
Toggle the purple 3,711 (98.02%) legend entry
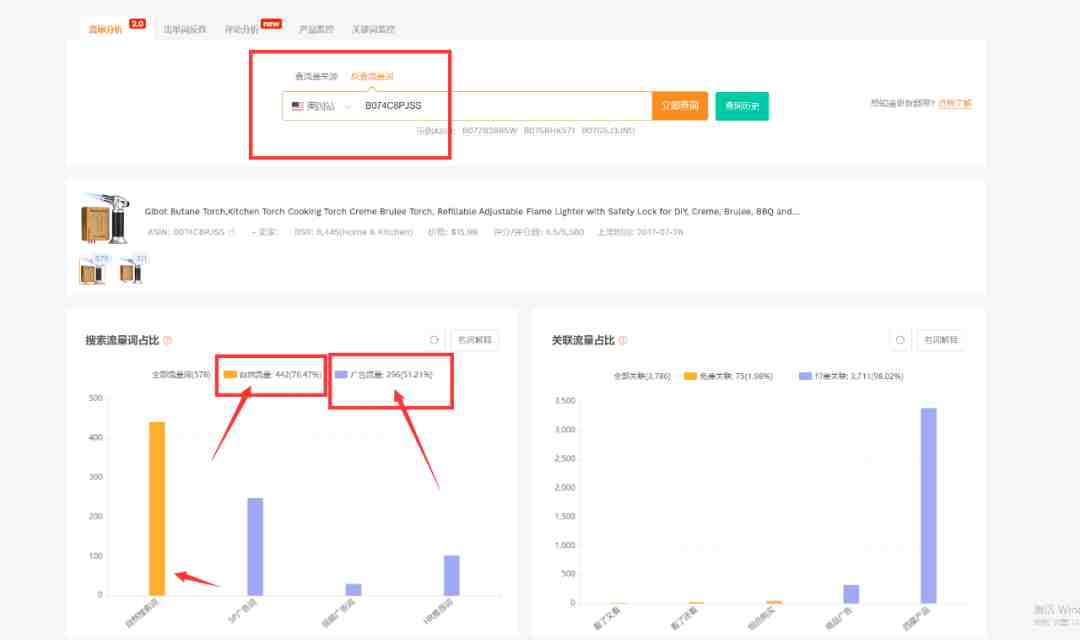tap(851, 376)
